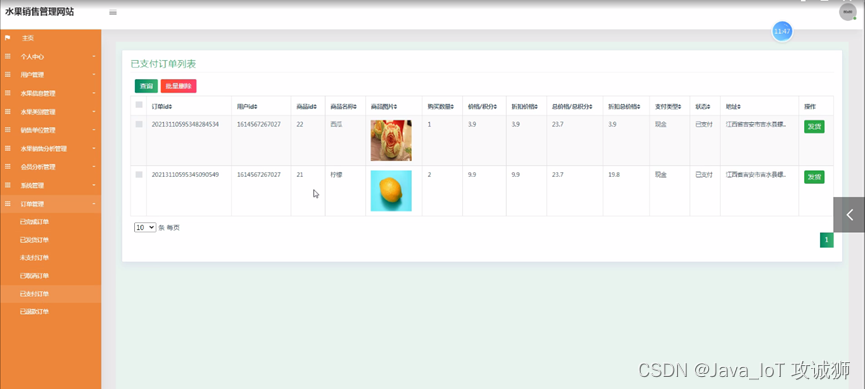This screenshot has width=865, height=389.
Task: Click 发货 for the 柠檬 order
Action: (814, 177)
